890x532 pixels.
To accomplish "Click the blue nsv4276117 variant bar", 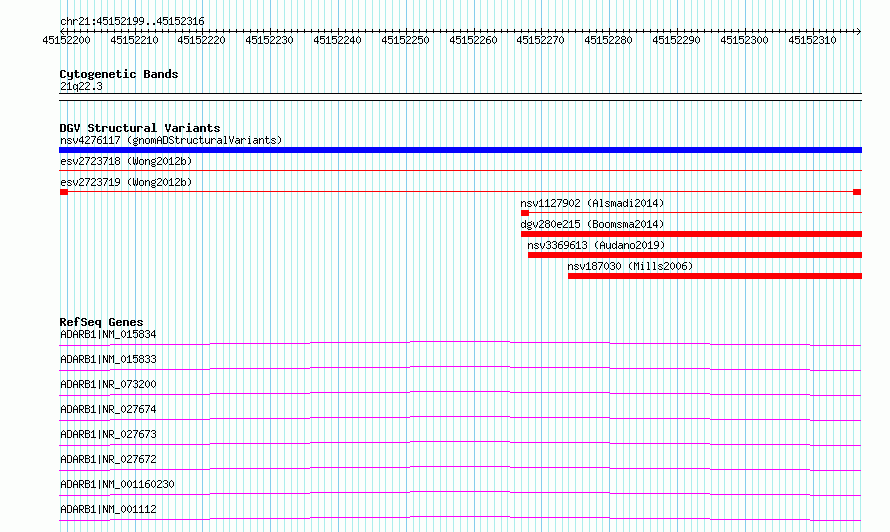I will pos(460,150).
